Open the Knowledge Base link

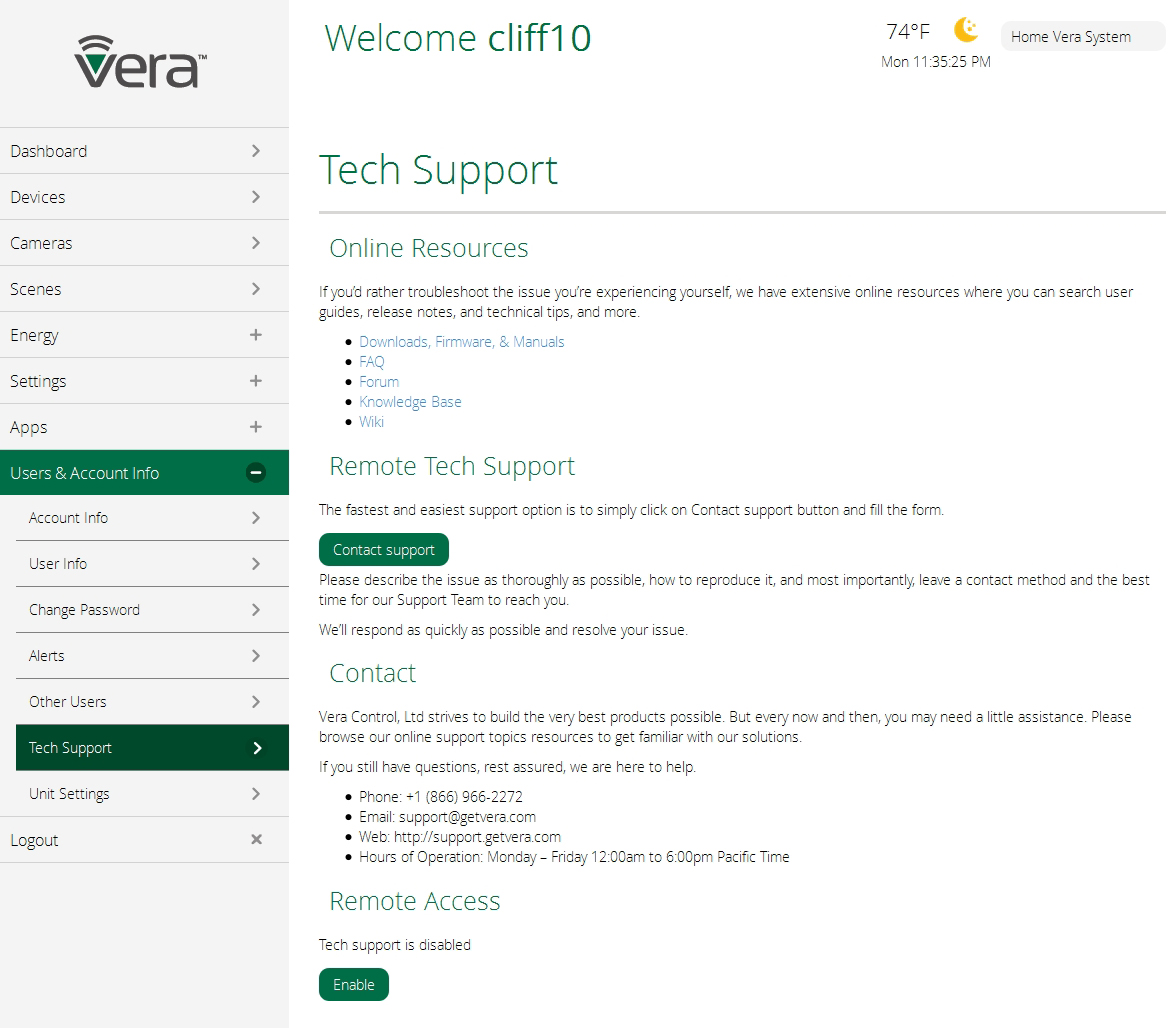(x=410, y=402)
